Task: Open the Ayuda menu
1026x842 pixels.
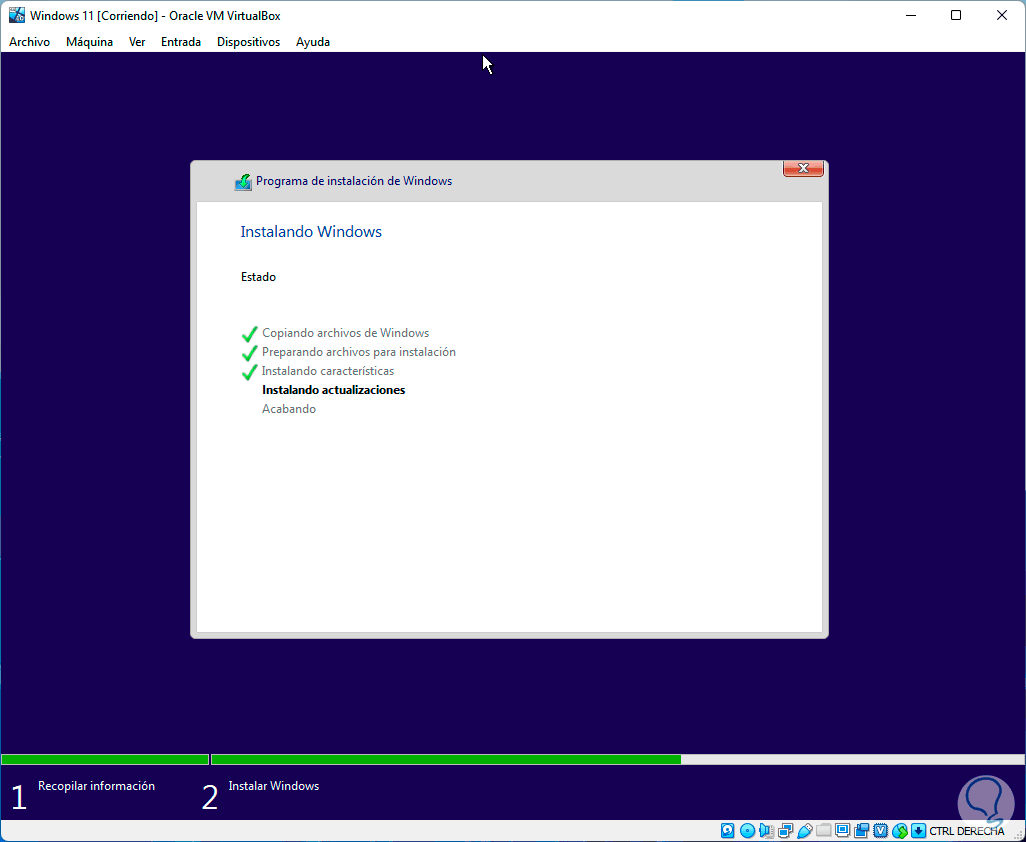Action: coord(313,42)
